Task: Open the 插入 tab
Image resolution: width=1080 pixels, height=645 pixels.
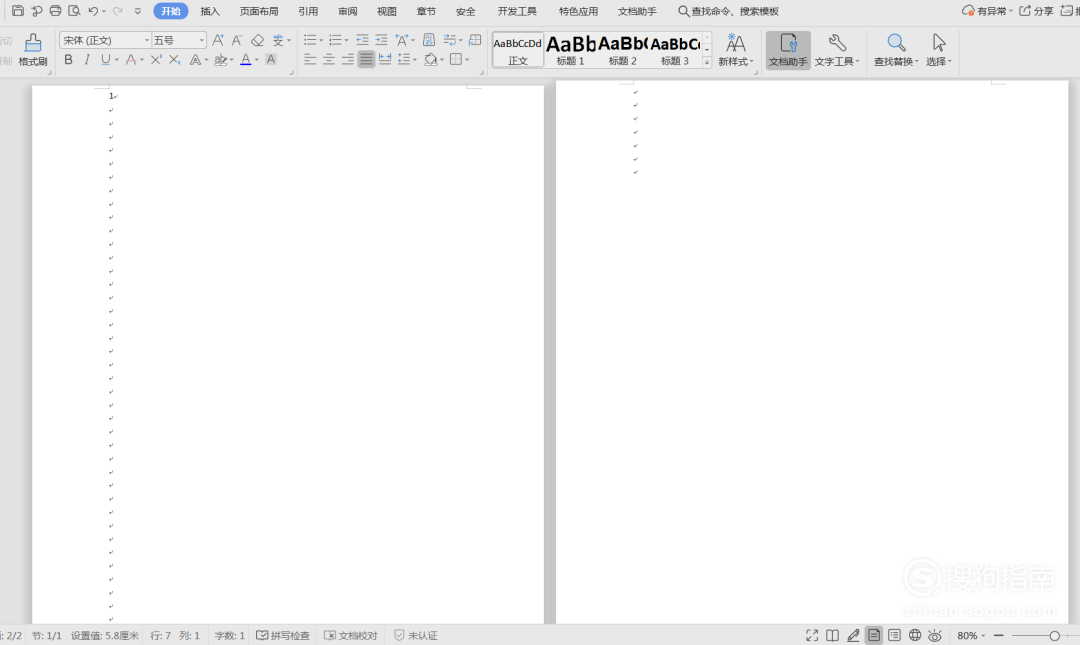Action: pyautogui.click(x=210, y=11)
